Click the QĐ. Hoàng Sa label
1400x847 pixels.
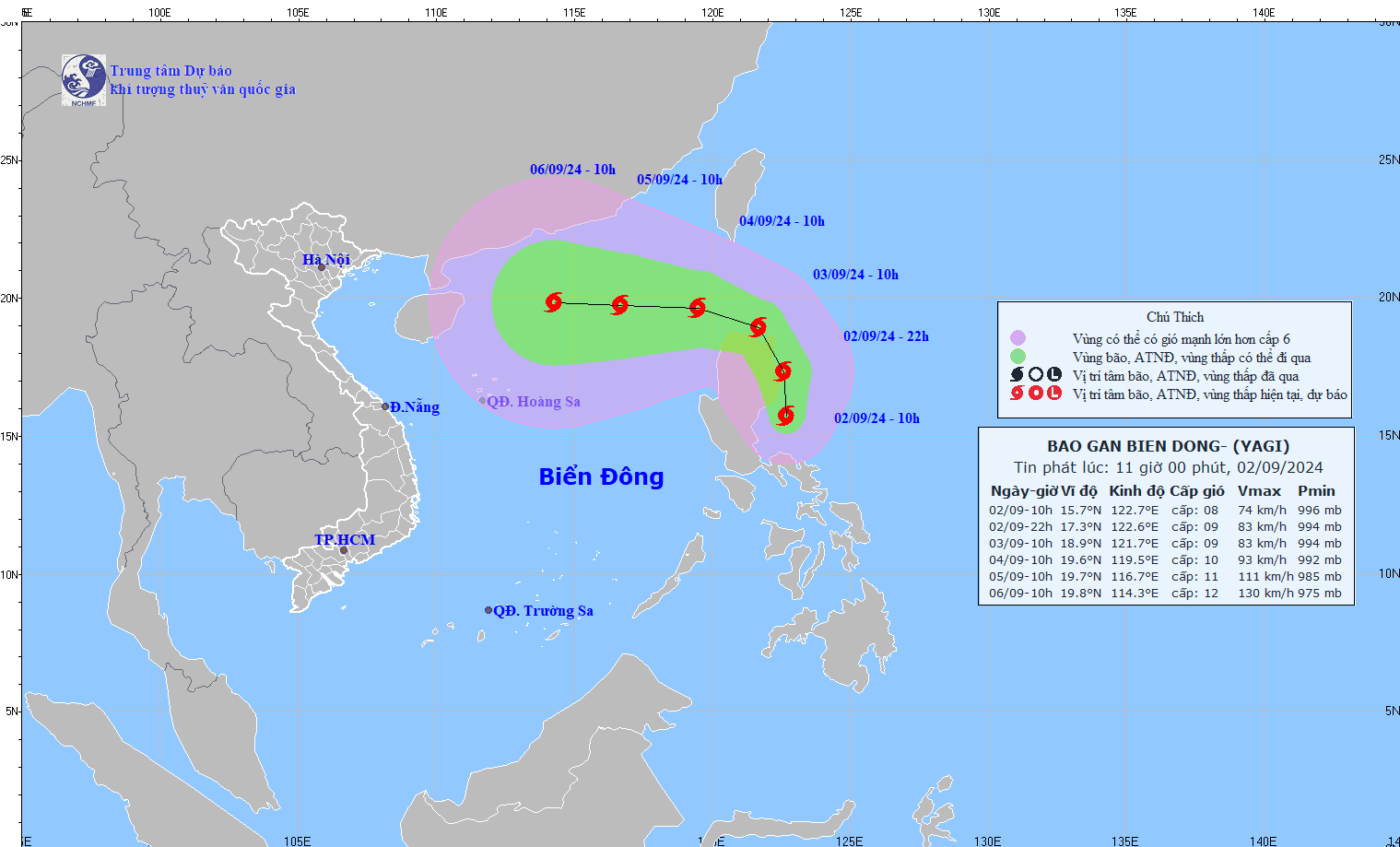(x=534, y=402)
